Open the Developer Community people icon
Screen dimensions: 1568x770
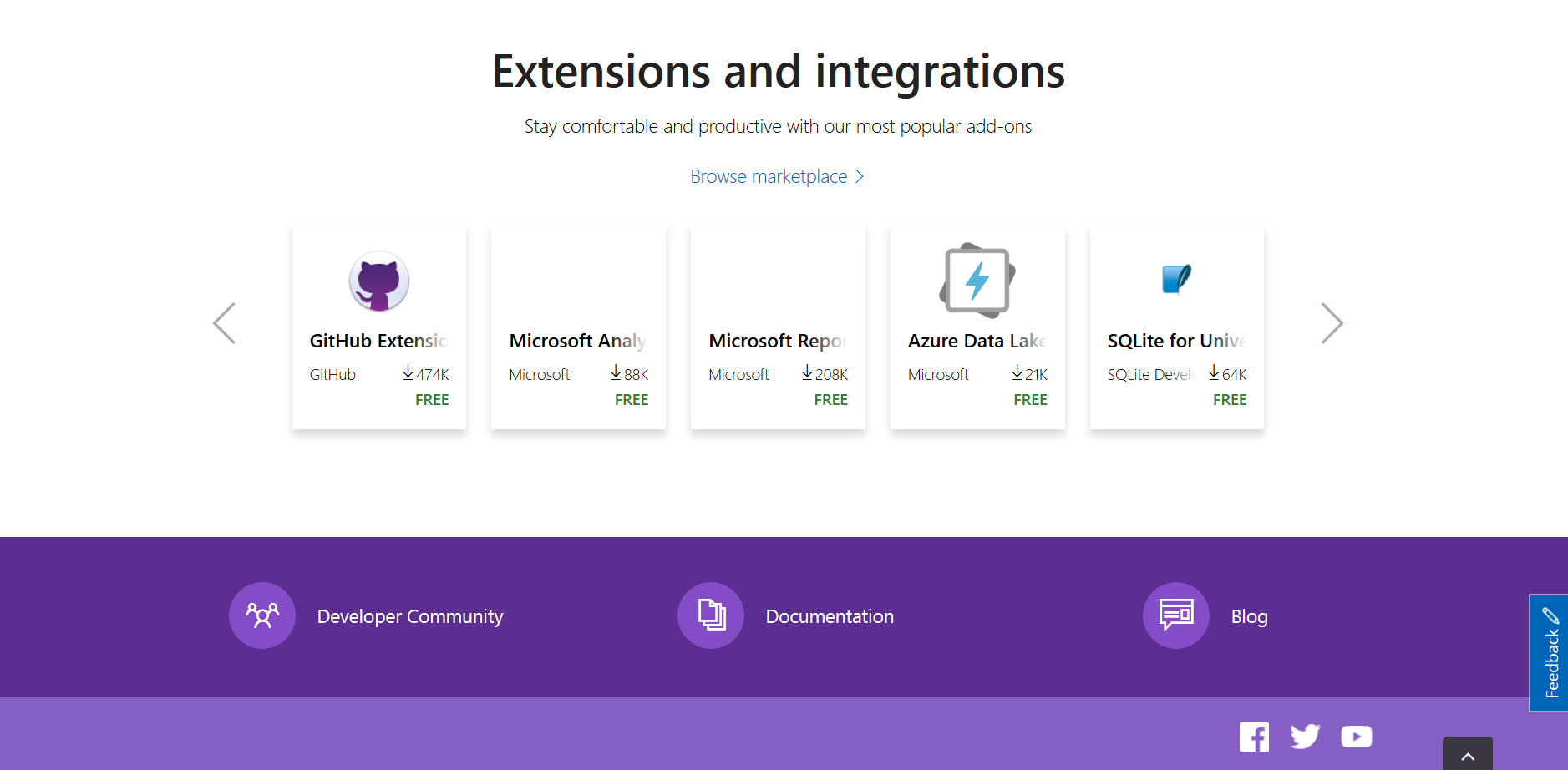261,615
